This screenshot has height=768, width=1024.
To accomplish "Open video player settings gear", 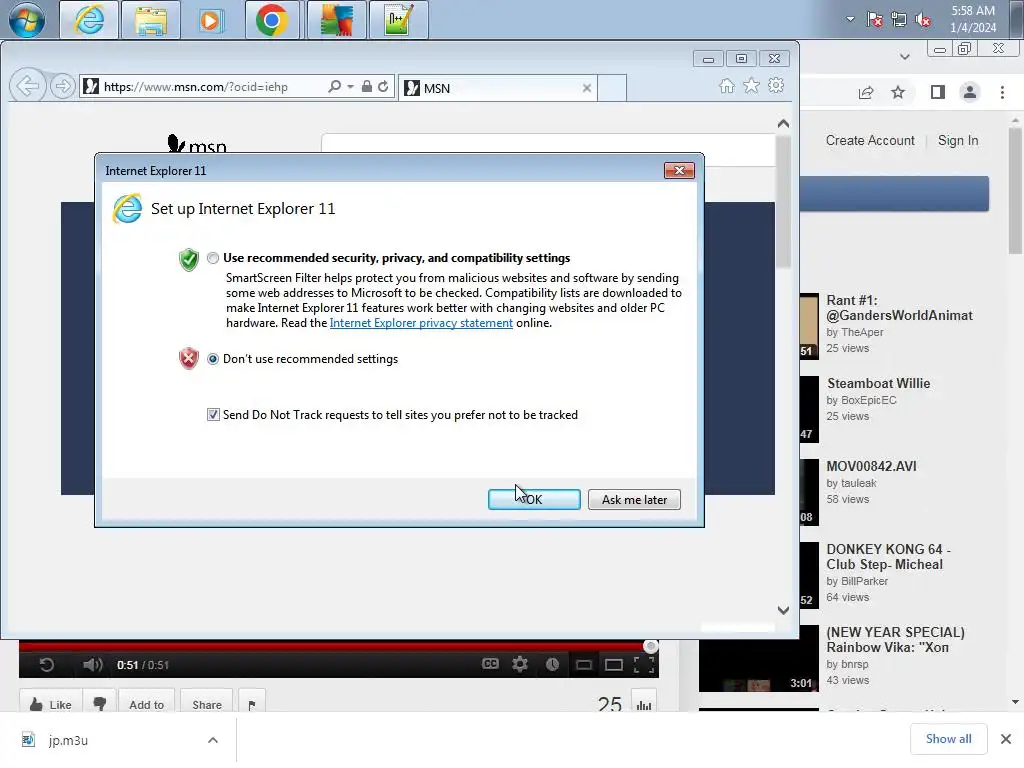I will pos(520,664).
